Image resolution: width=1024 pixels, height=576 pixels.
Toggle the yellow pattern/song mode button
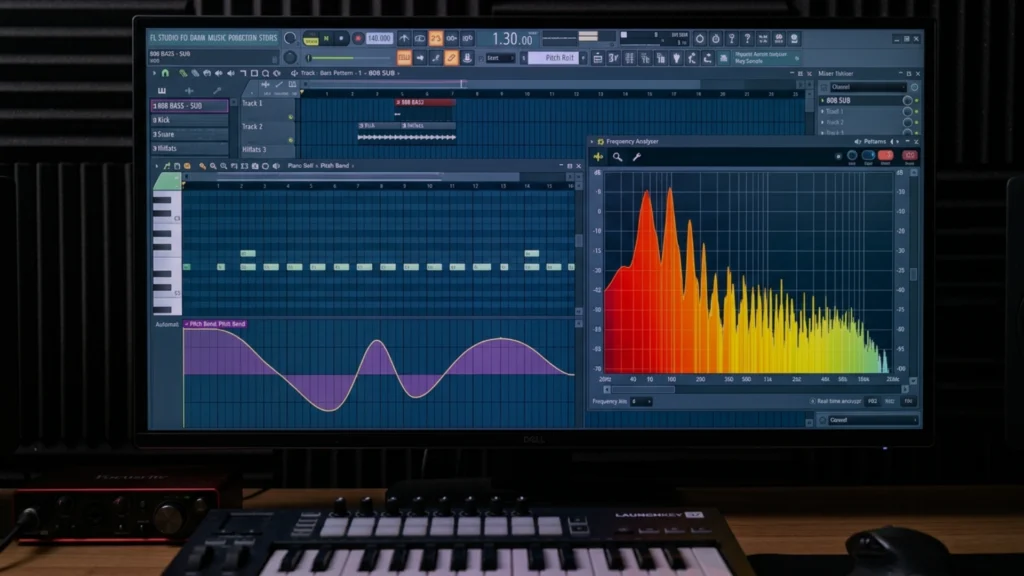[x=311, y=39]
